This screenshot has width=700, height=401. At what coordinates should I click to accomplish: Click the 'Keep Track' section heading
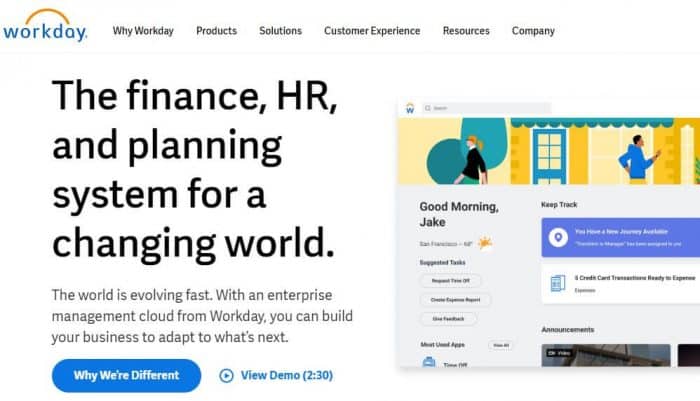click(x=559, y=205)
